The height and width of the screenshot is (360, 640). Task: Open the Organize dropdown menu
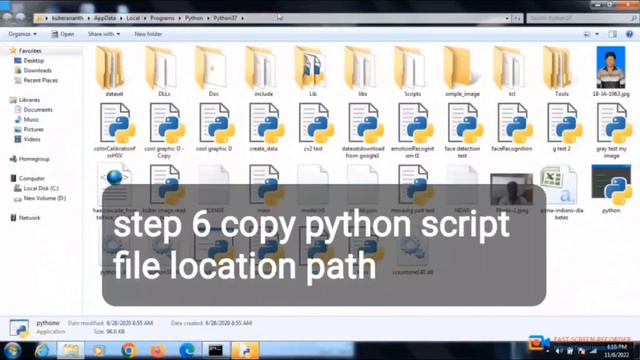[x=22, y=34]
